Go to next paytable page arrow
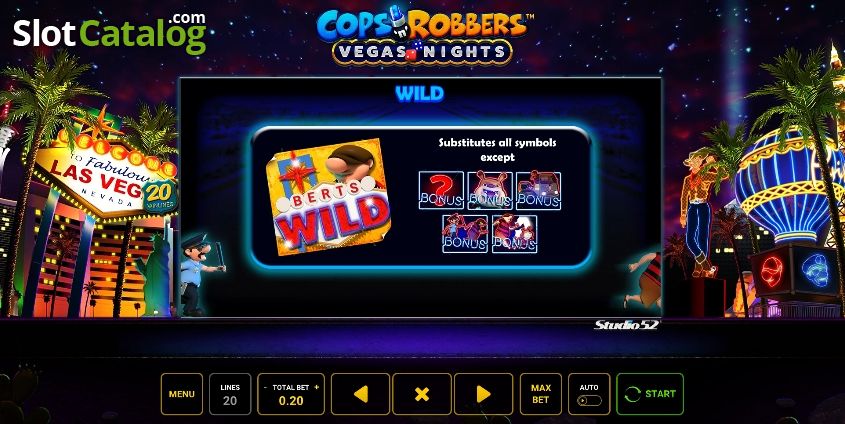The image size is (845, 424). 483,394
